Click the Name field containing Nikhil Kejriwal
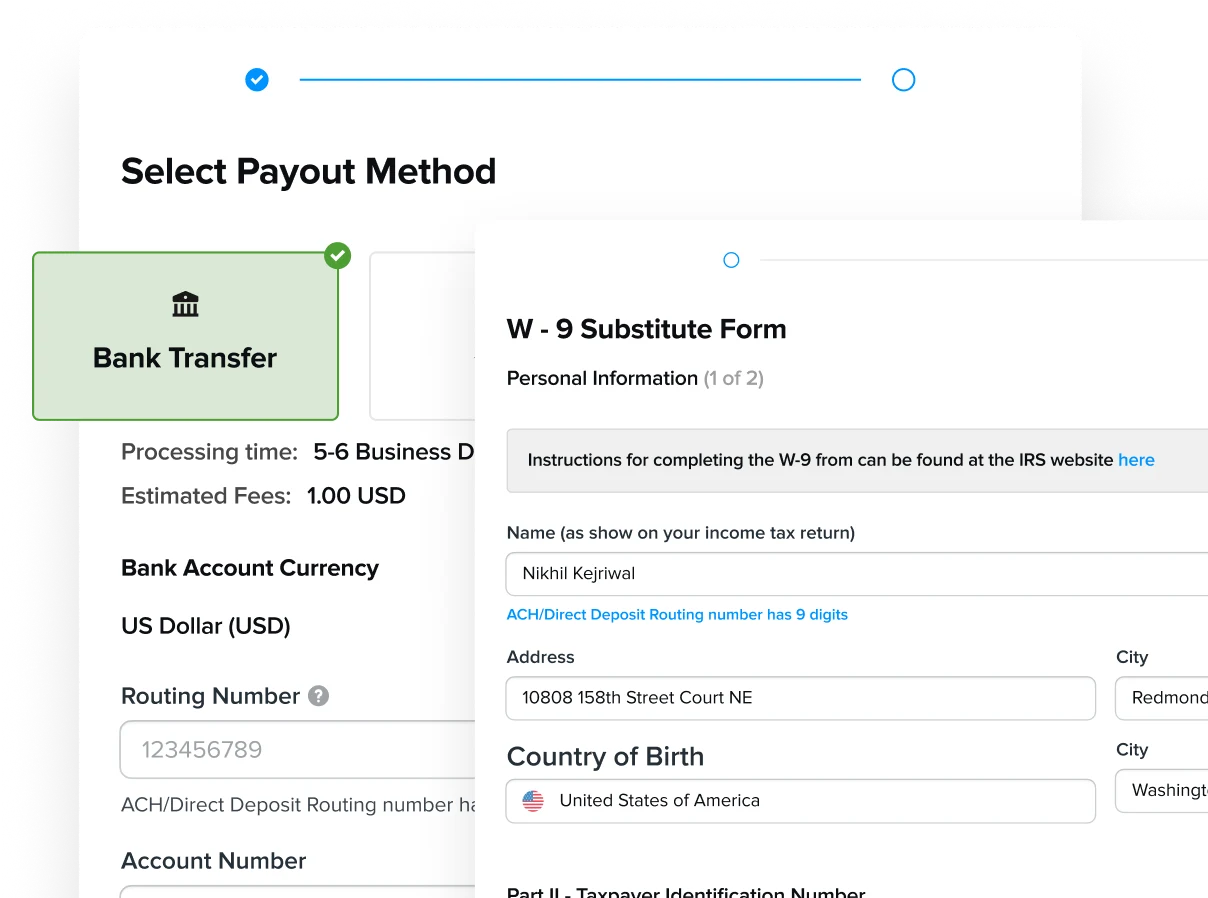Image resolution: width=1208 pixels, height=898 pixels. [x=857, y=574]
